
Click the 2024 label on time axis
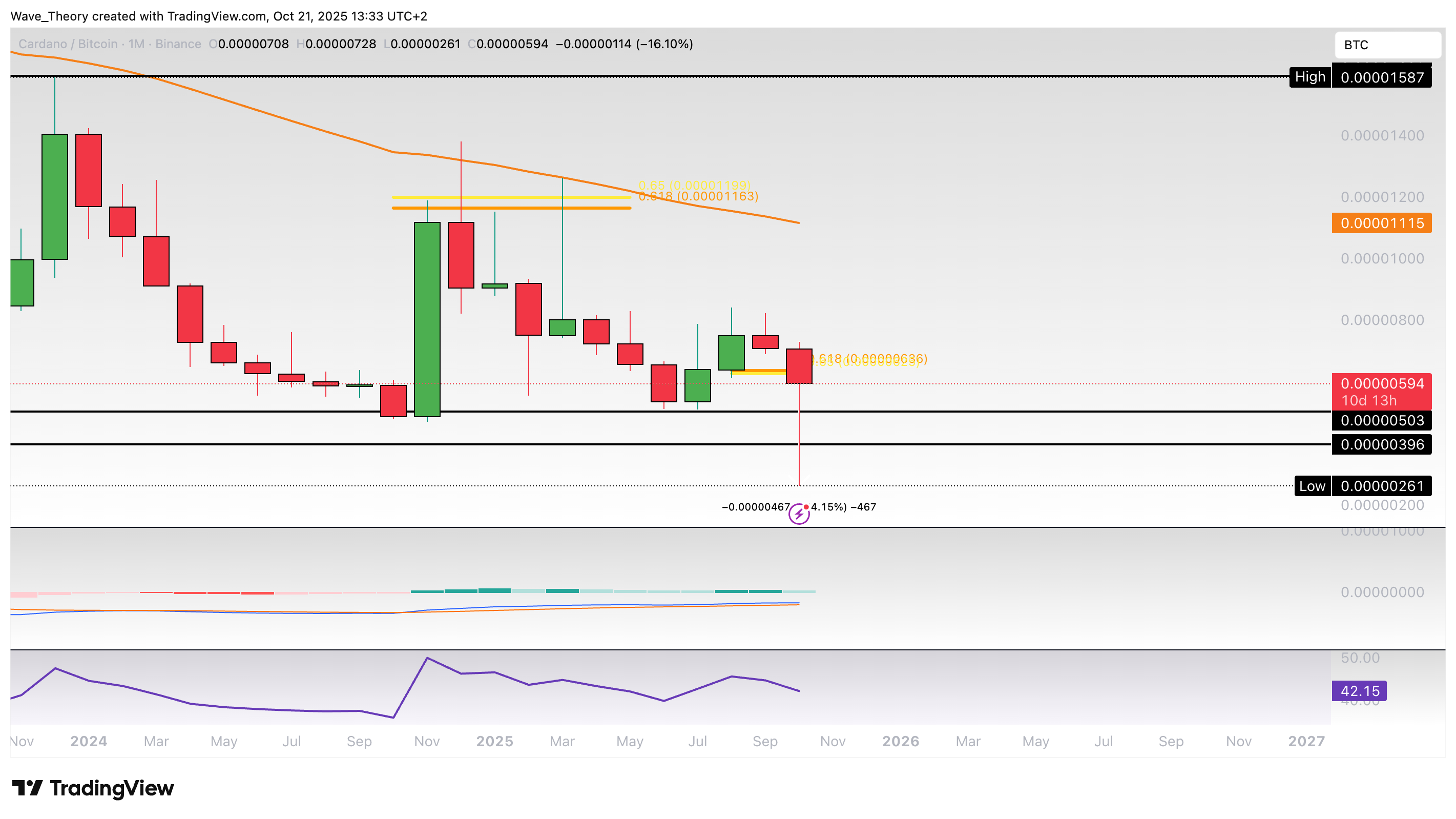(89, 741)
